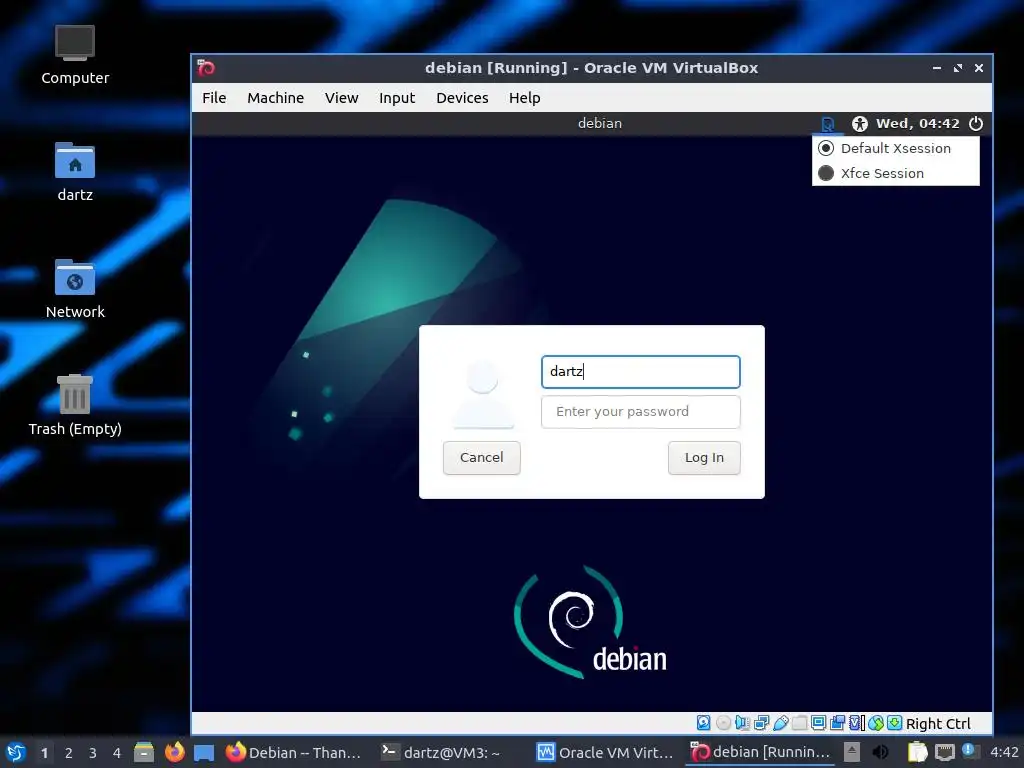The height and width of the screenshot is (768, 1024).
Task: Switch to the Debian Firefox taskbar window
Action: point(294,752)
